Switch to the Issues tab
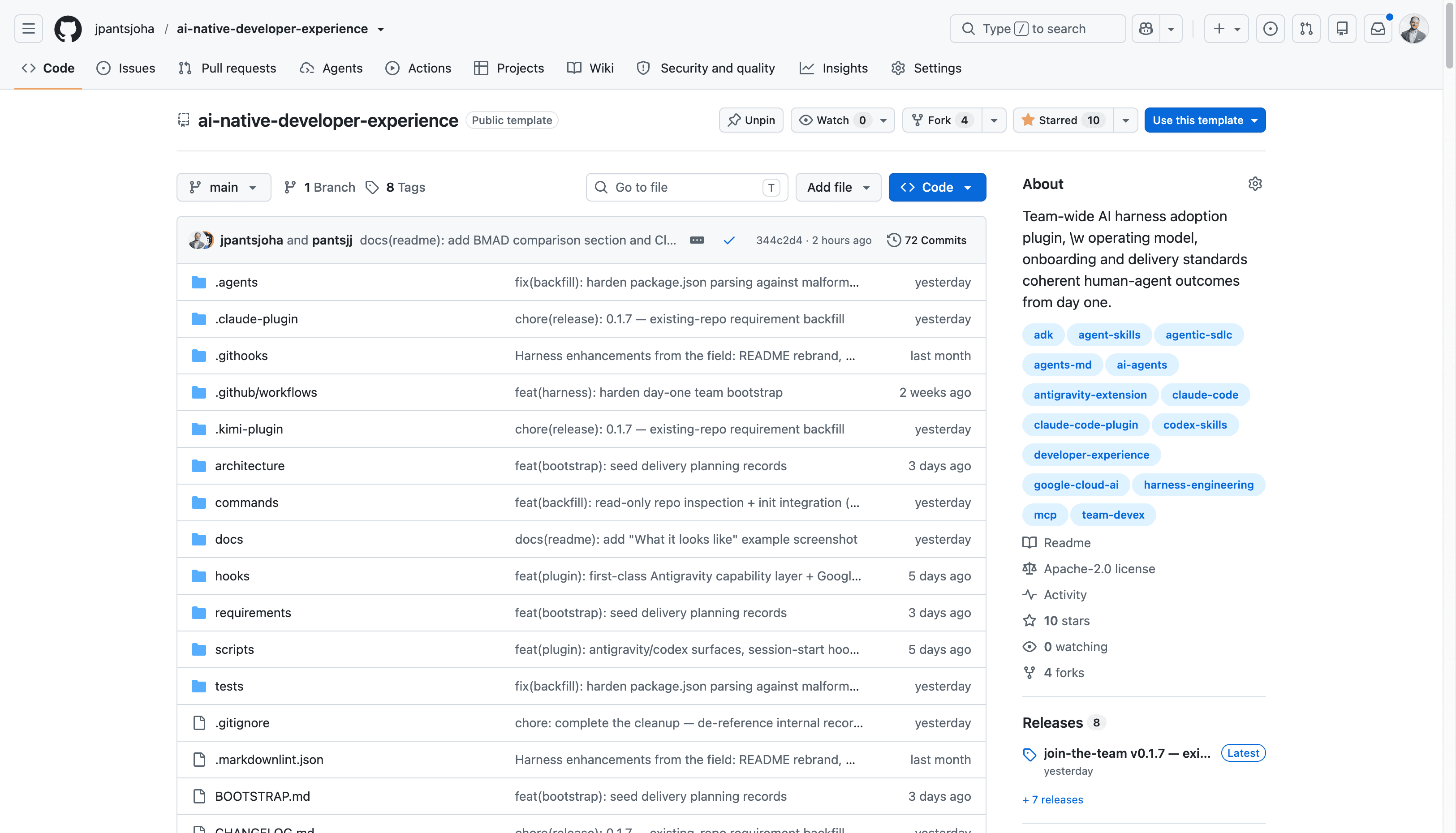1456x833 pixels. click(126, 68)
